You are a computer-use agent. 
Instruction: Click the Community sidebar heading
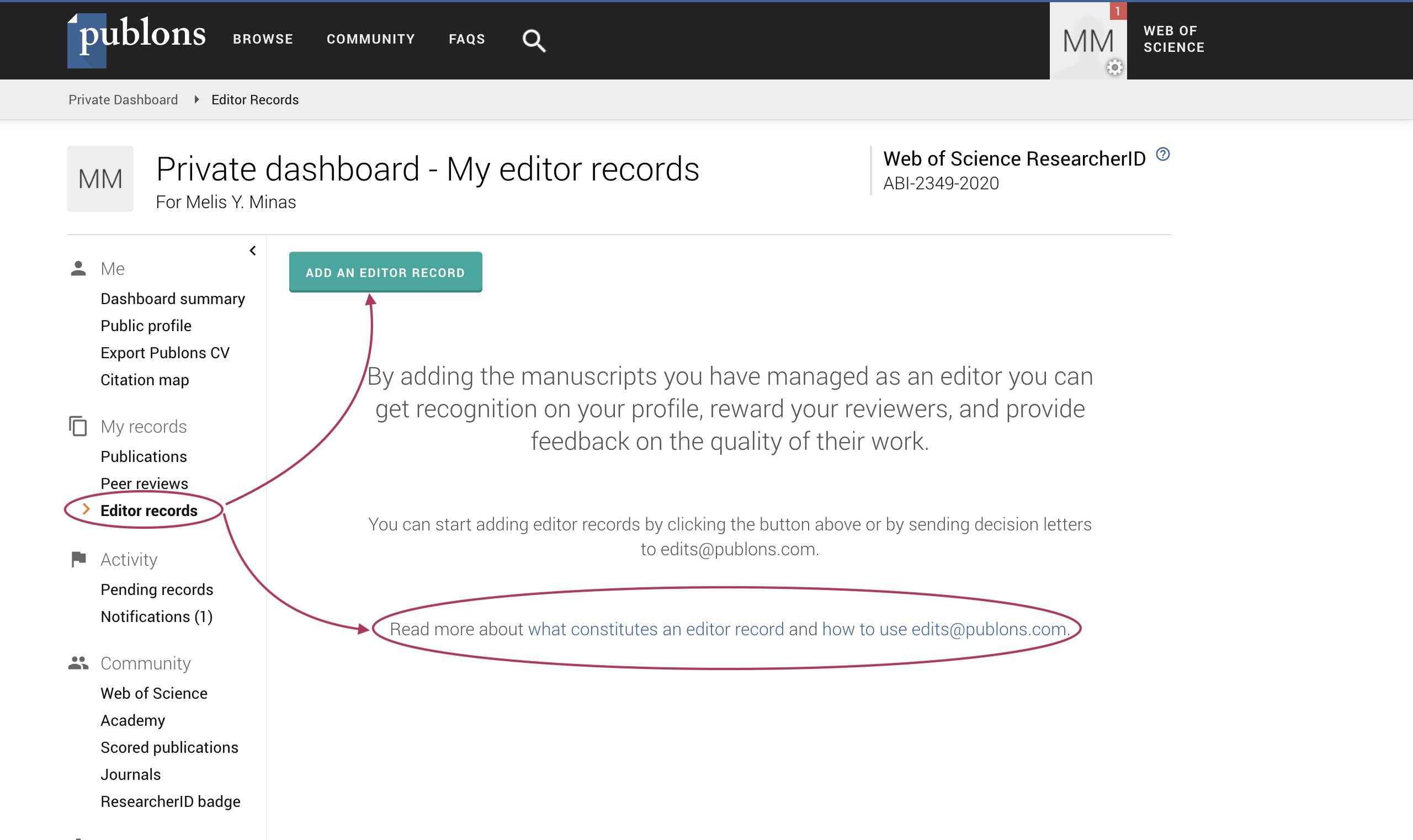[x=146, y=663]
